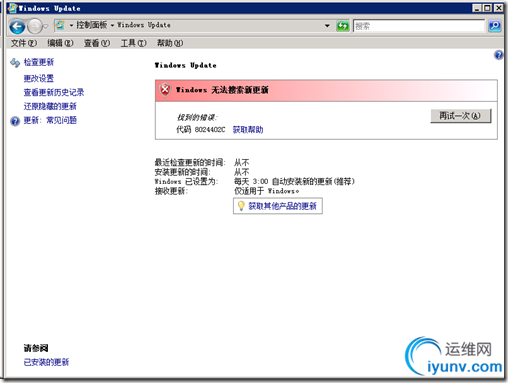Click the blue help question mark icon
Viewport: 508px width, 383px height.
click(x=499, y=55)
